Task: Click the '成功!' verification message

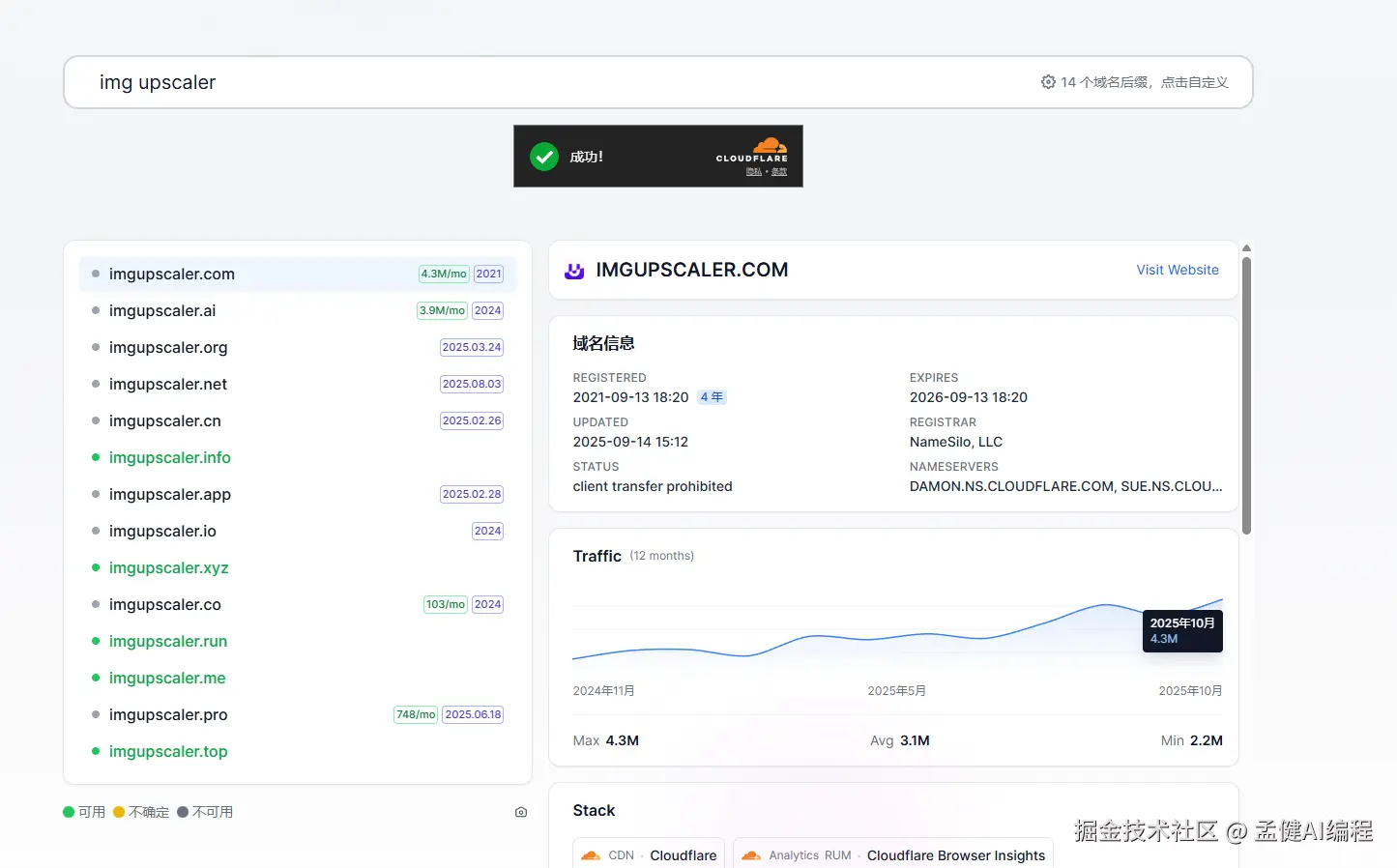Action: [587, 157]
